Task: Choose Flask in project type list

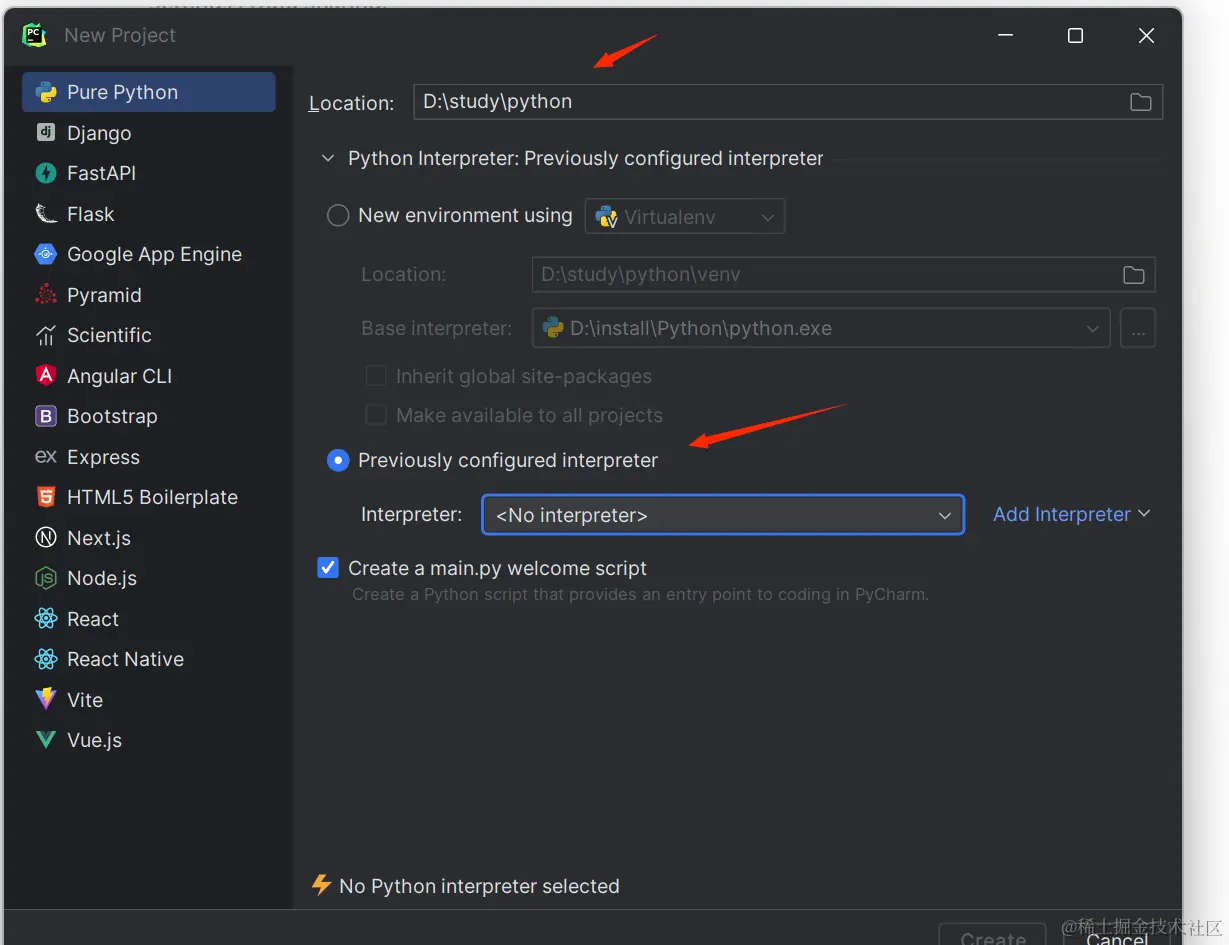Action: coord(149,214)
